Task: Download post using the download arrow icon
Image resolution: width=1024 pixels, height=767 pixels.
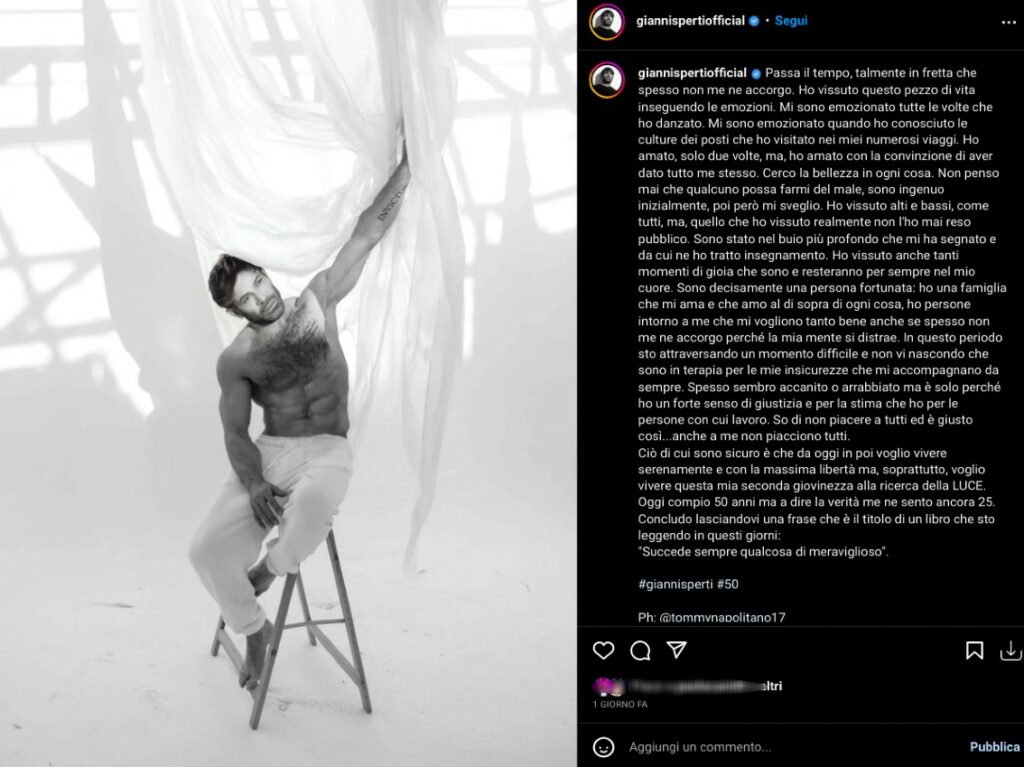Action: coord(1010,651)
